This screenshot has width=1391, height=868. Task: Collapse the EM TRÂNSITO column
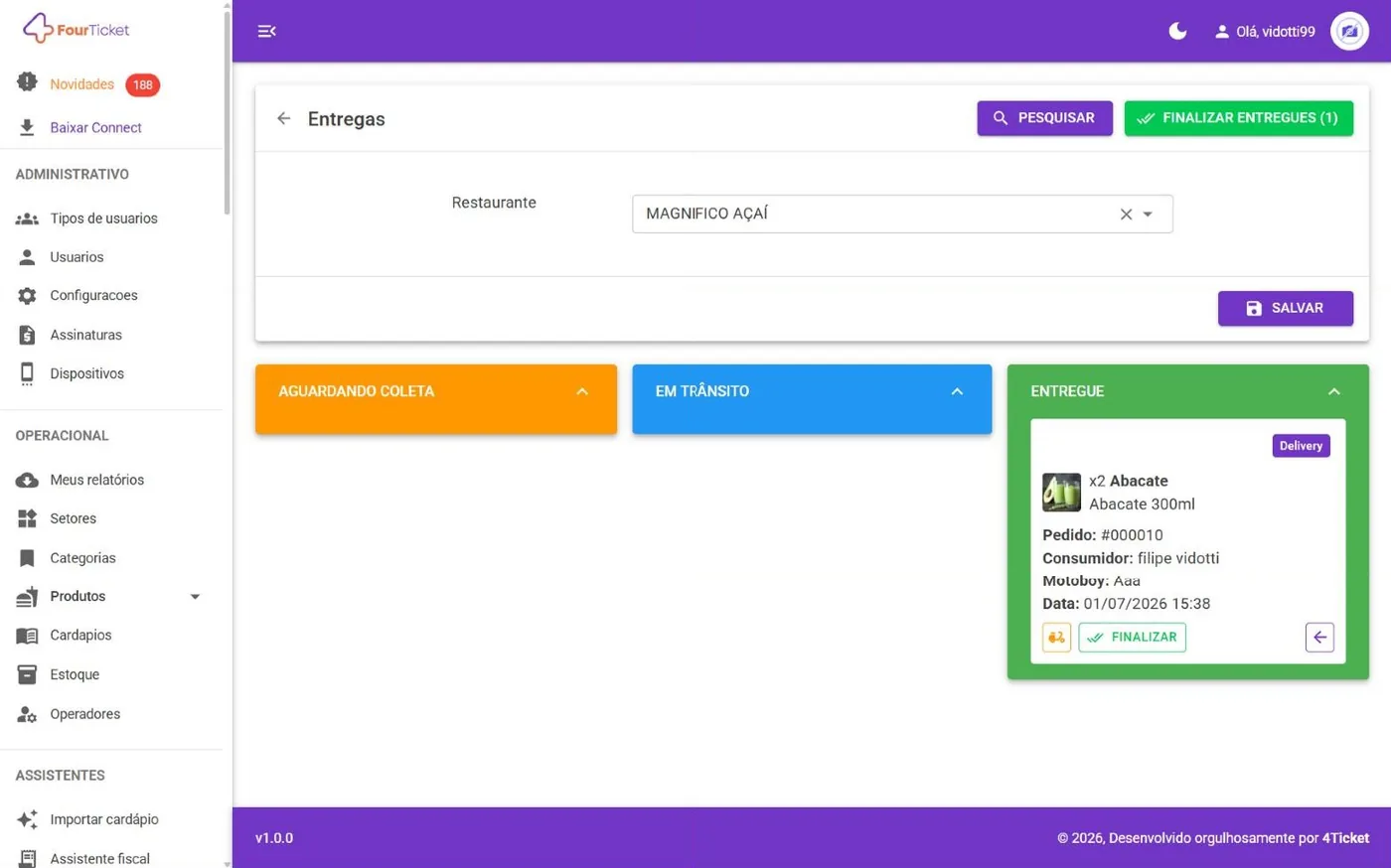[x=957, y=391]
